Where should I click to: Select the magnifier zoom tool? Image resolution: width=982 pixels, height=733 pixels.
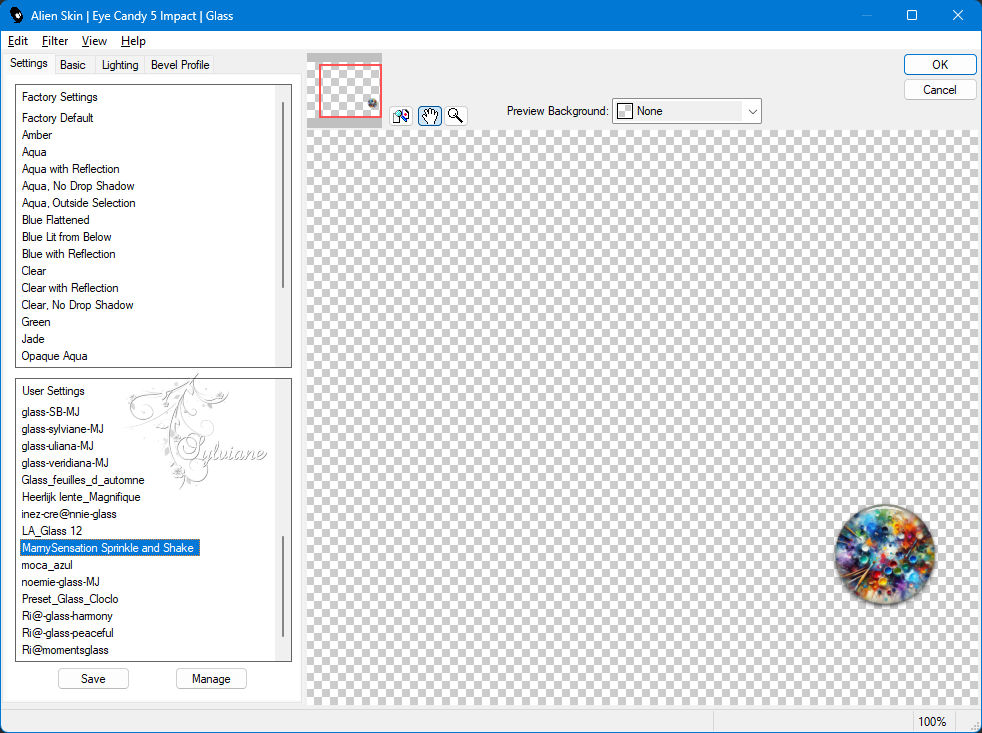point(456,116)
